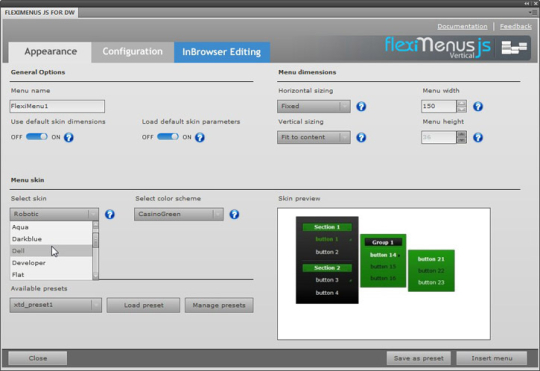Increase Menu height with up arrow
This screenshot has height=371, width=540.
click(461, 134)
